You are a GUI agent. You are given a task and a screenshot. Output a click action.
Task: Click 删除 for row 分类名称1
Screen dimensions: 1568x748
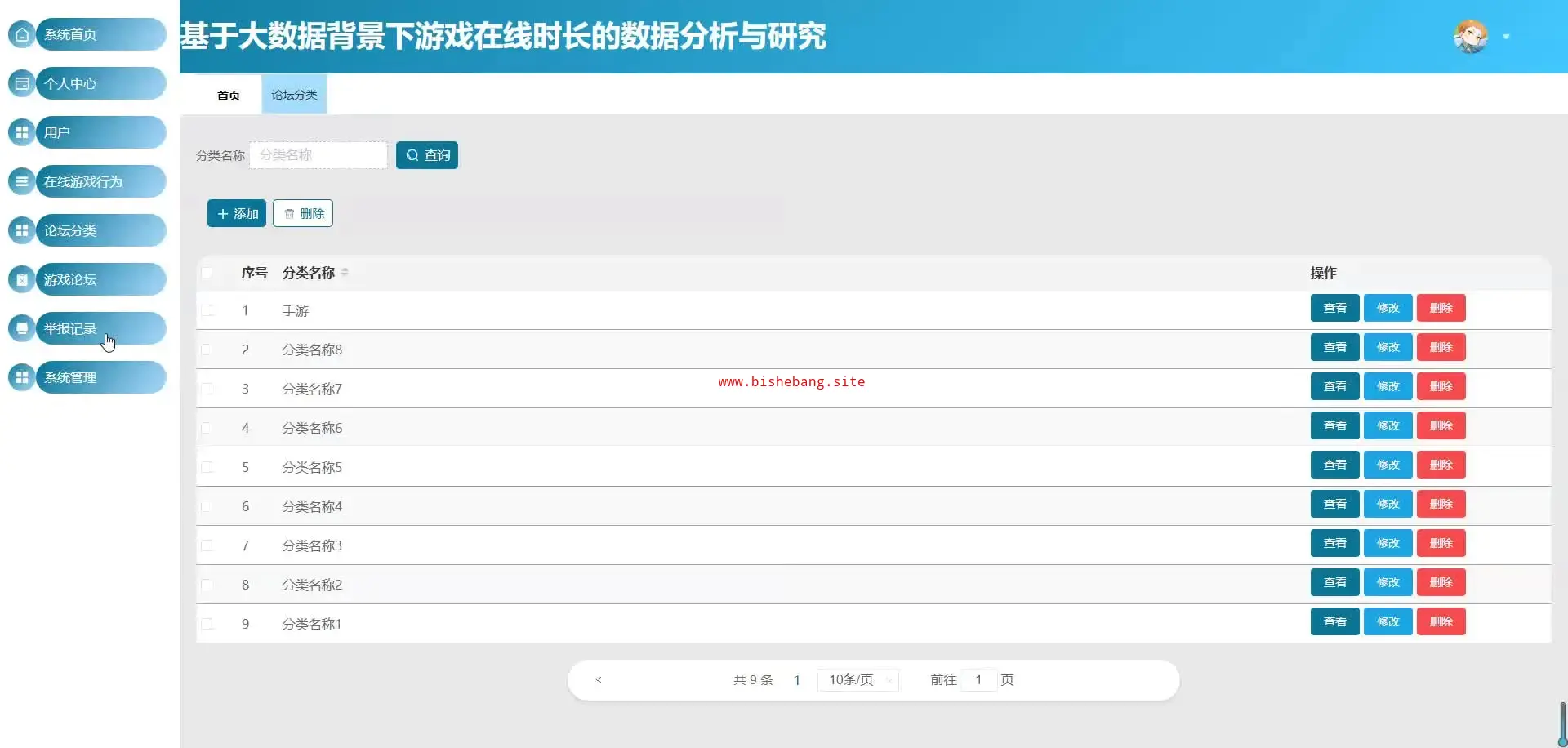(1441, 621)
